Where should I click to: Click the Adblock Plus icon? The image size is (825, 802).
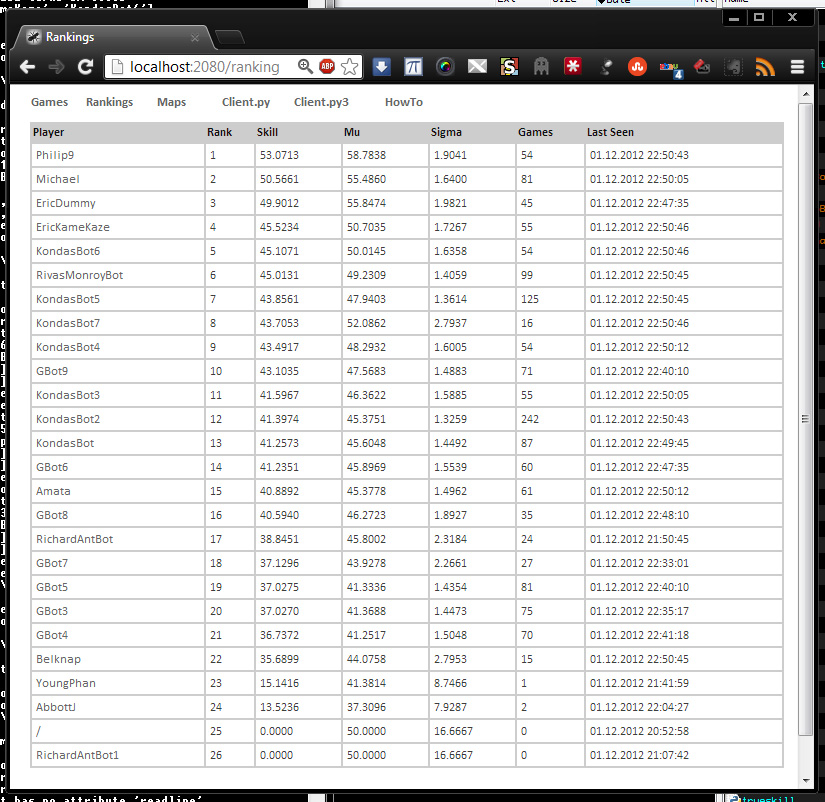[327, 67]
